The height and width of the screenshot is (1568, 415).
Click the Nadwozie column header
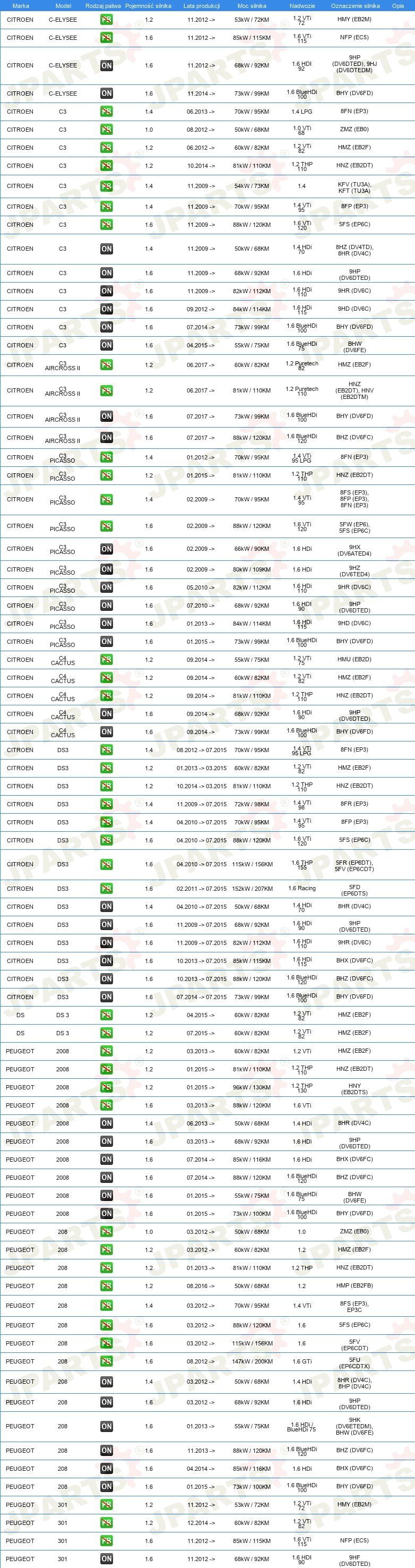pos(302,6)
